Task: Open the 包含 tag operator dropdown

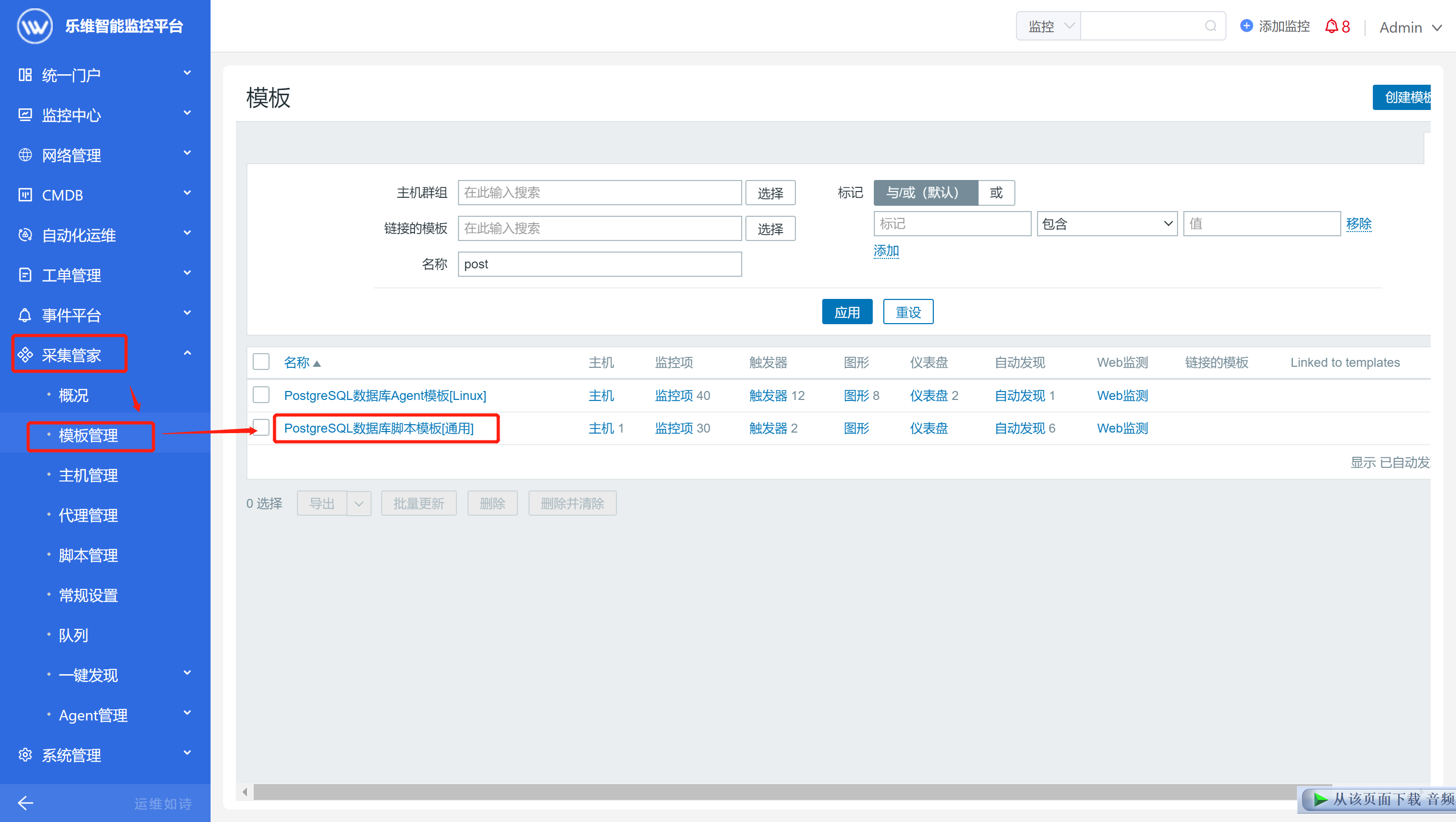Action: click(x=1106, y=224)
